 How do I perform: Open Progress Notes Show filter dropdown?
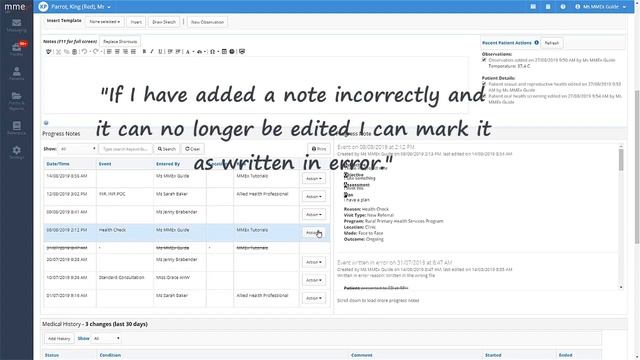78,149
